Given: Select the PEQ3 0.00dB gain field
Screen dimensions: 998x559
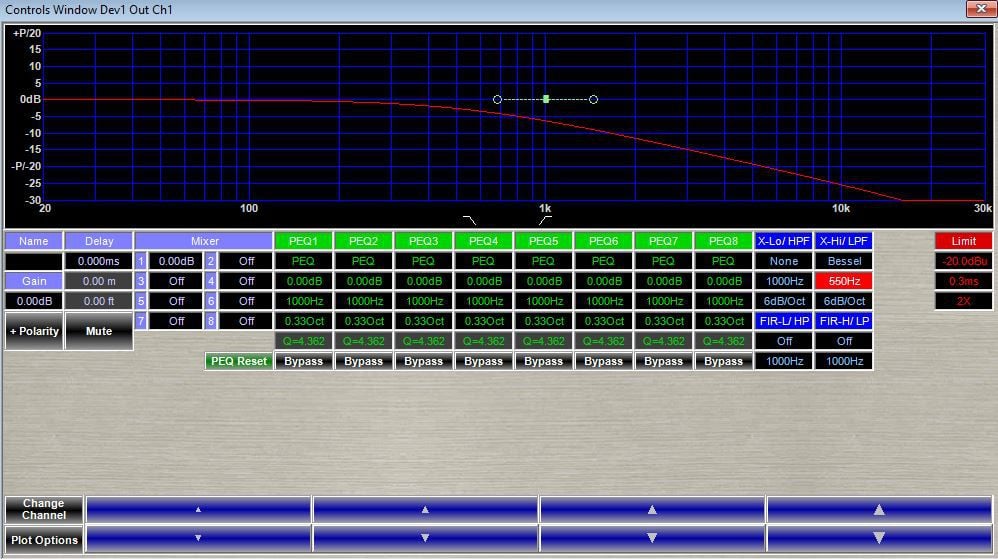Looking at the screenshot, I should tap(423, 281).
